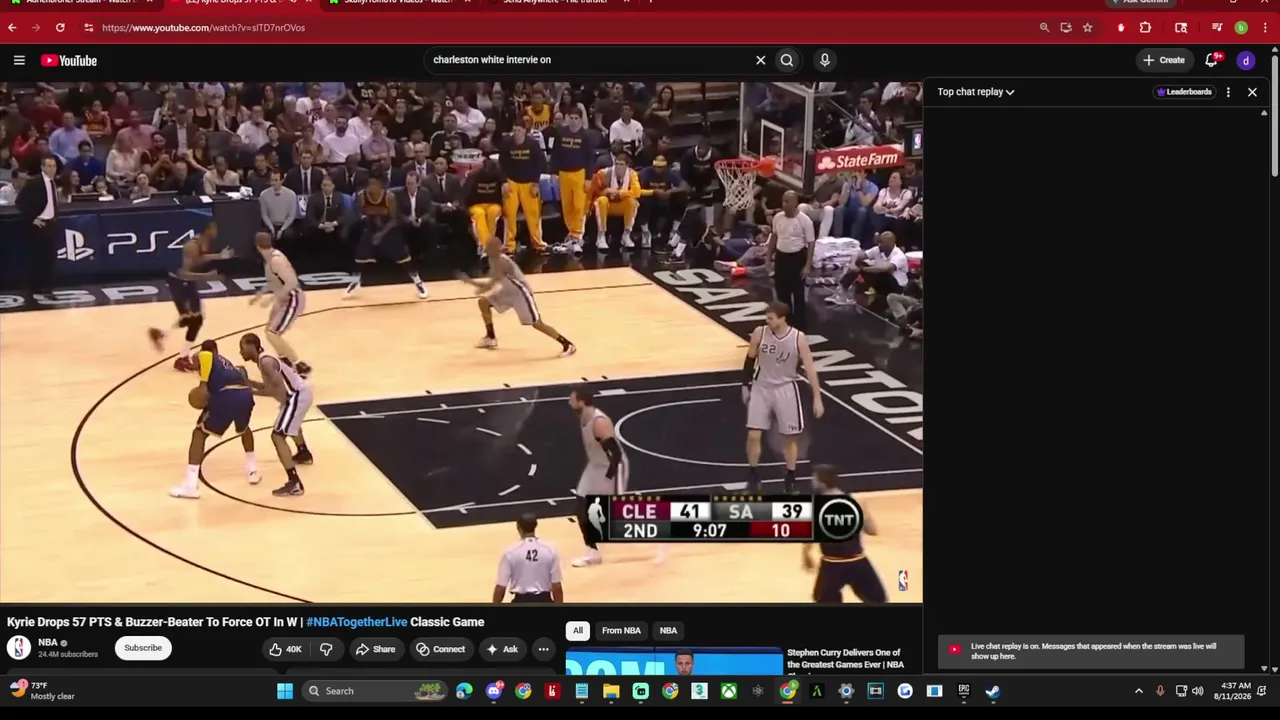Clear the YouTube search text
The image size is (1280, 720).
(760, 60)
